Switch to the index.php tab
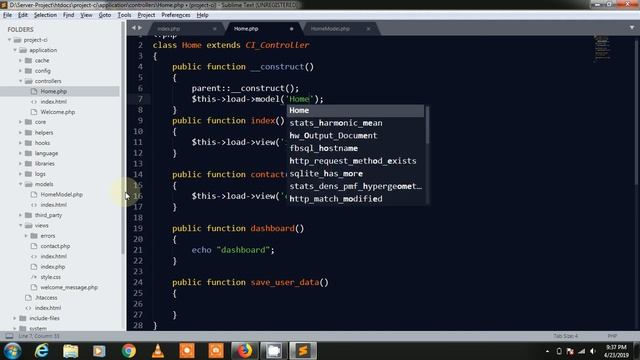640x360 pixels. tap(169, 29)
